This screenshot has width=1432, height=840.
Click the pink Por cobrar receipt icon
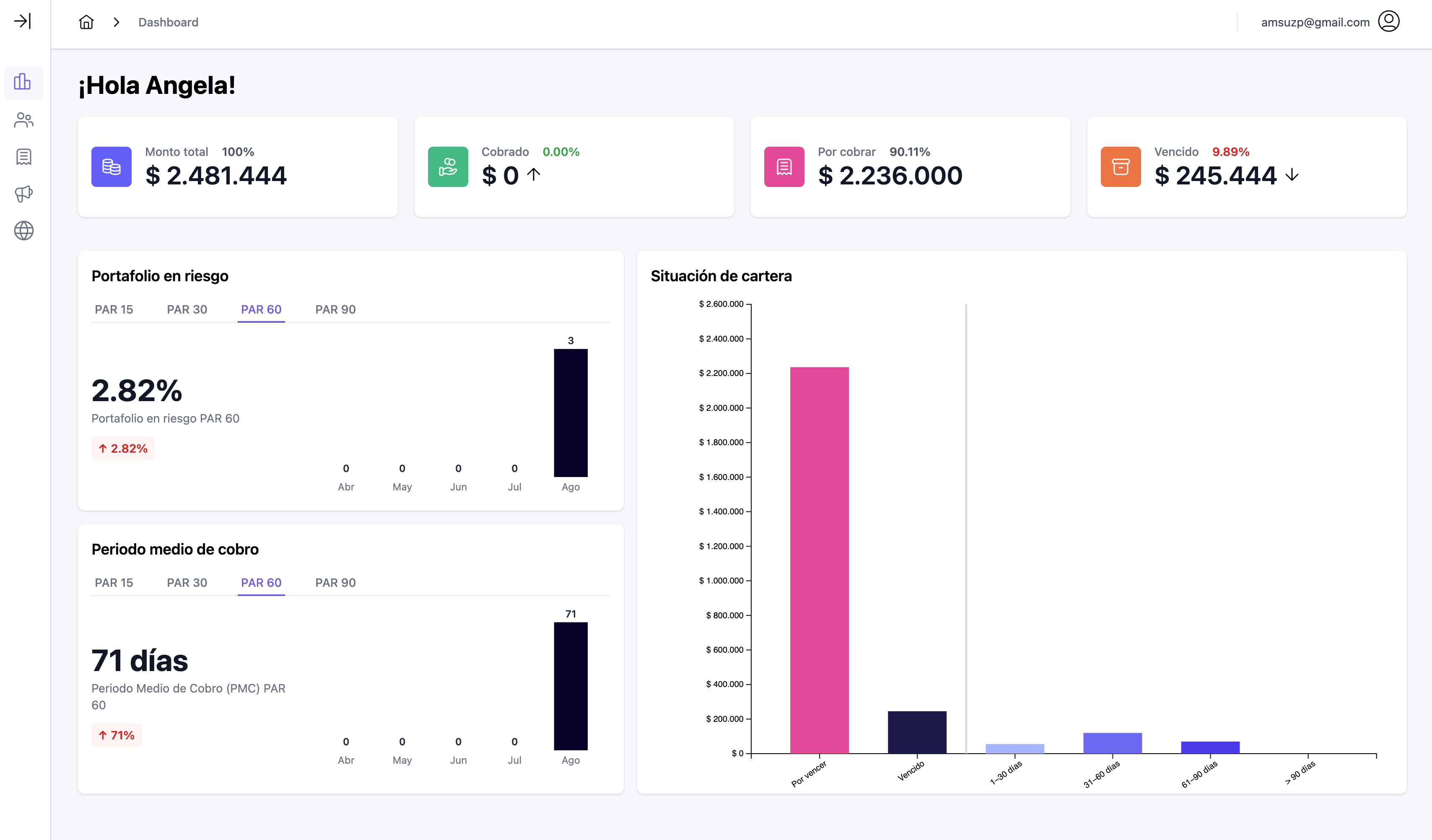point(783,167)
